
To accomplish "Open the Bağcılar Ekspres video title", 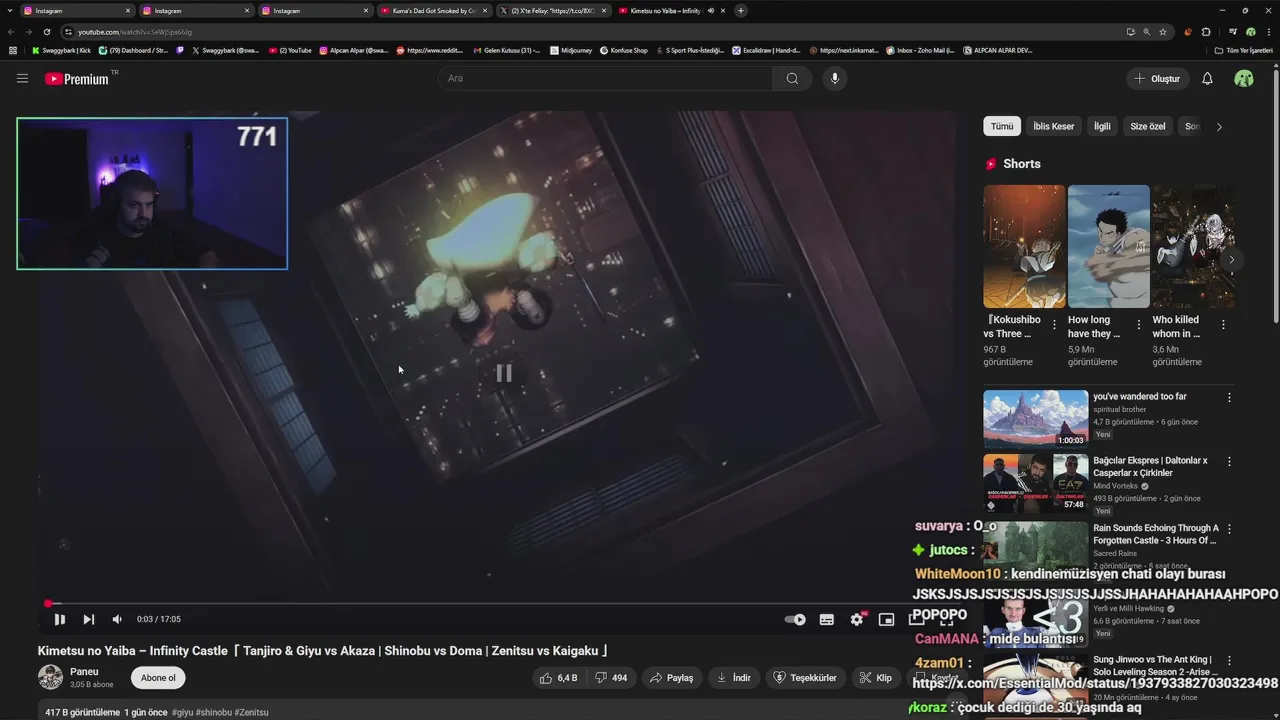I will pos(1150,467).
